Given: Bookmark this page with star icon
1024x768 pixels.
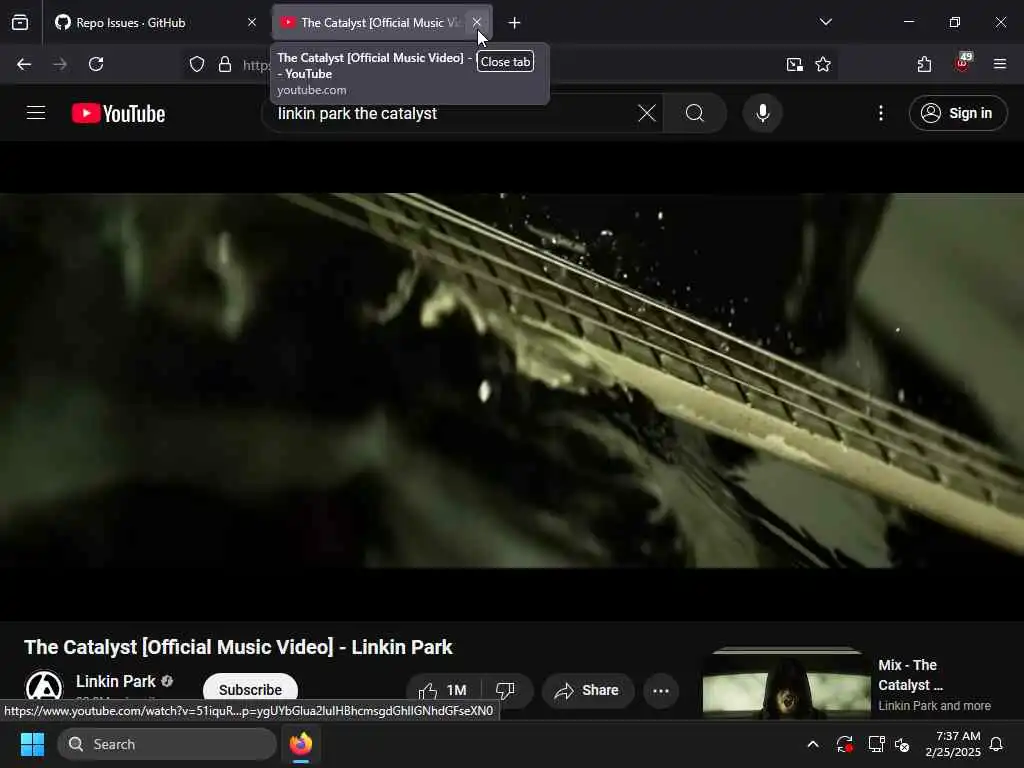Looking at the screenshot, I should click(823, 64).
